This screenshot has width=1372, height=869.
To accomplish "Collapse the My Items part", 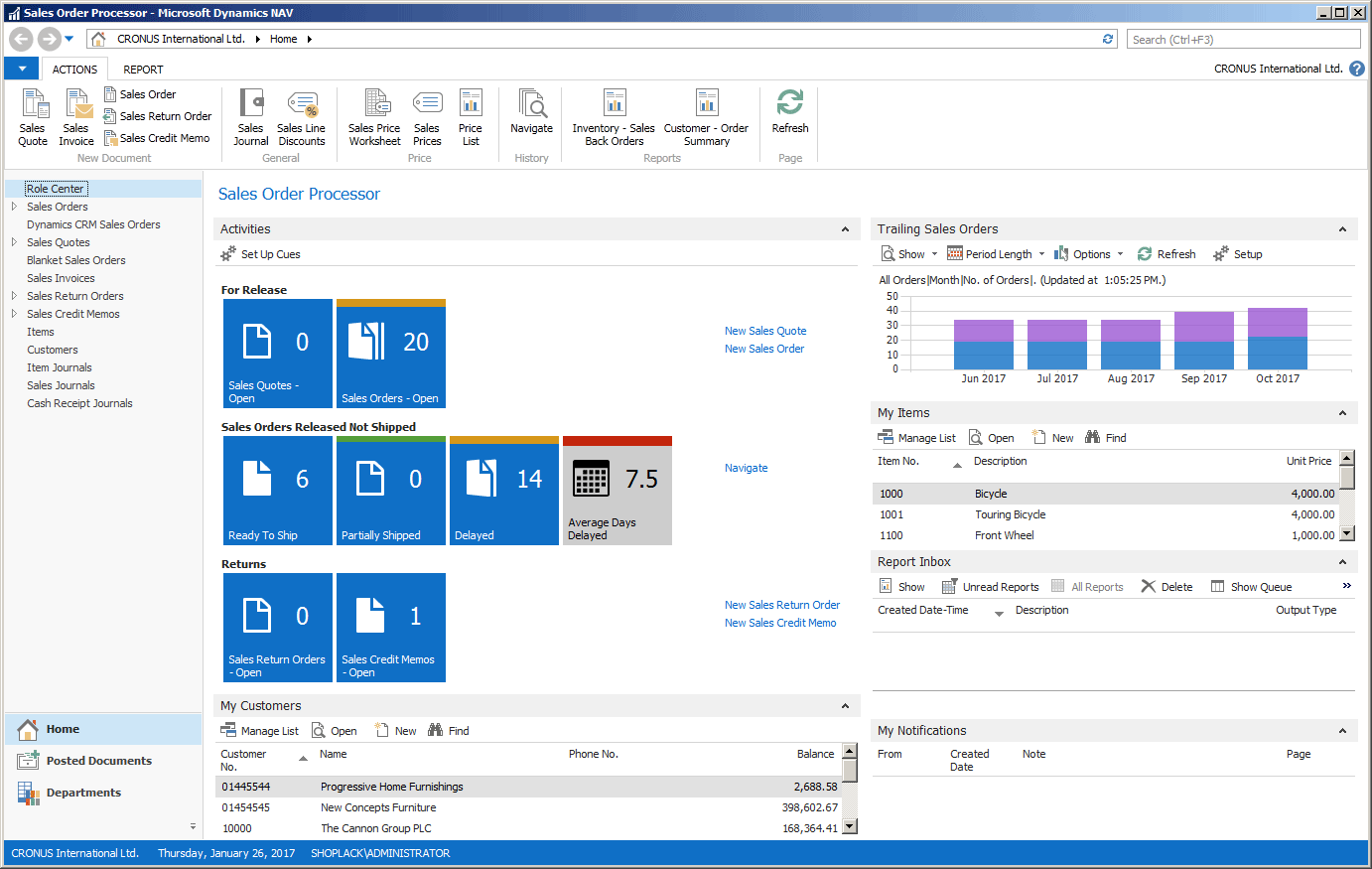I will click(1342, 413).
